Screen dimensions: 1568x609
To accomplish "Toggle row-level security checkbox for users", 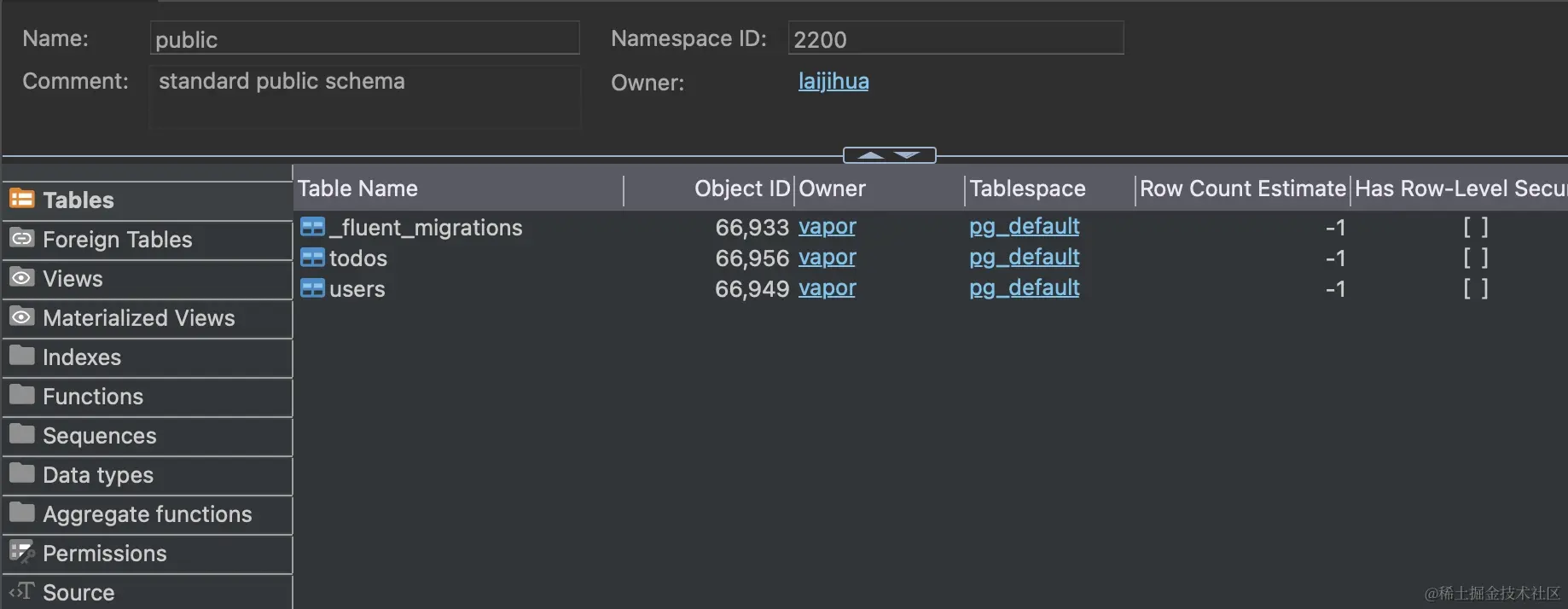I will [1476, 288].
